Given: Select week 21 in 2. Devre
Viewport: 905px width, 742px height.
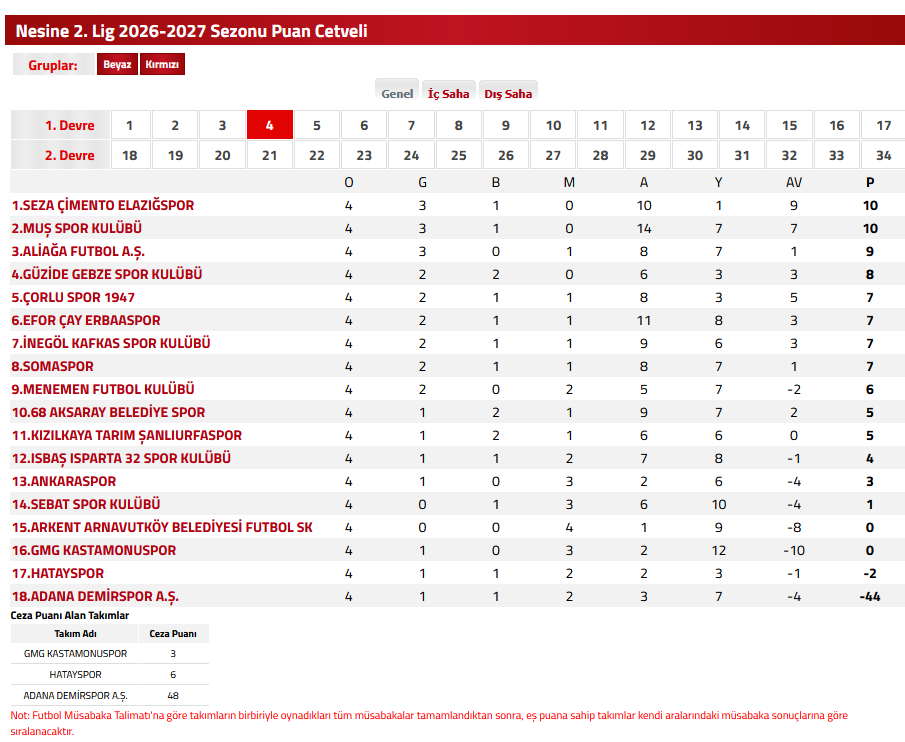Looking at the screenshot, I should pyautogui.click(x=270, y=155).
